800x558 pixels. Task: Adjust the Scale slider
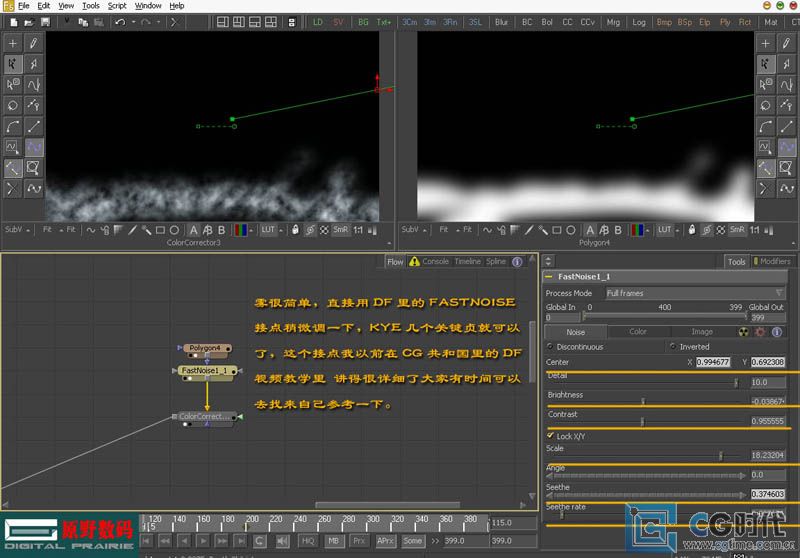[720, 455]
